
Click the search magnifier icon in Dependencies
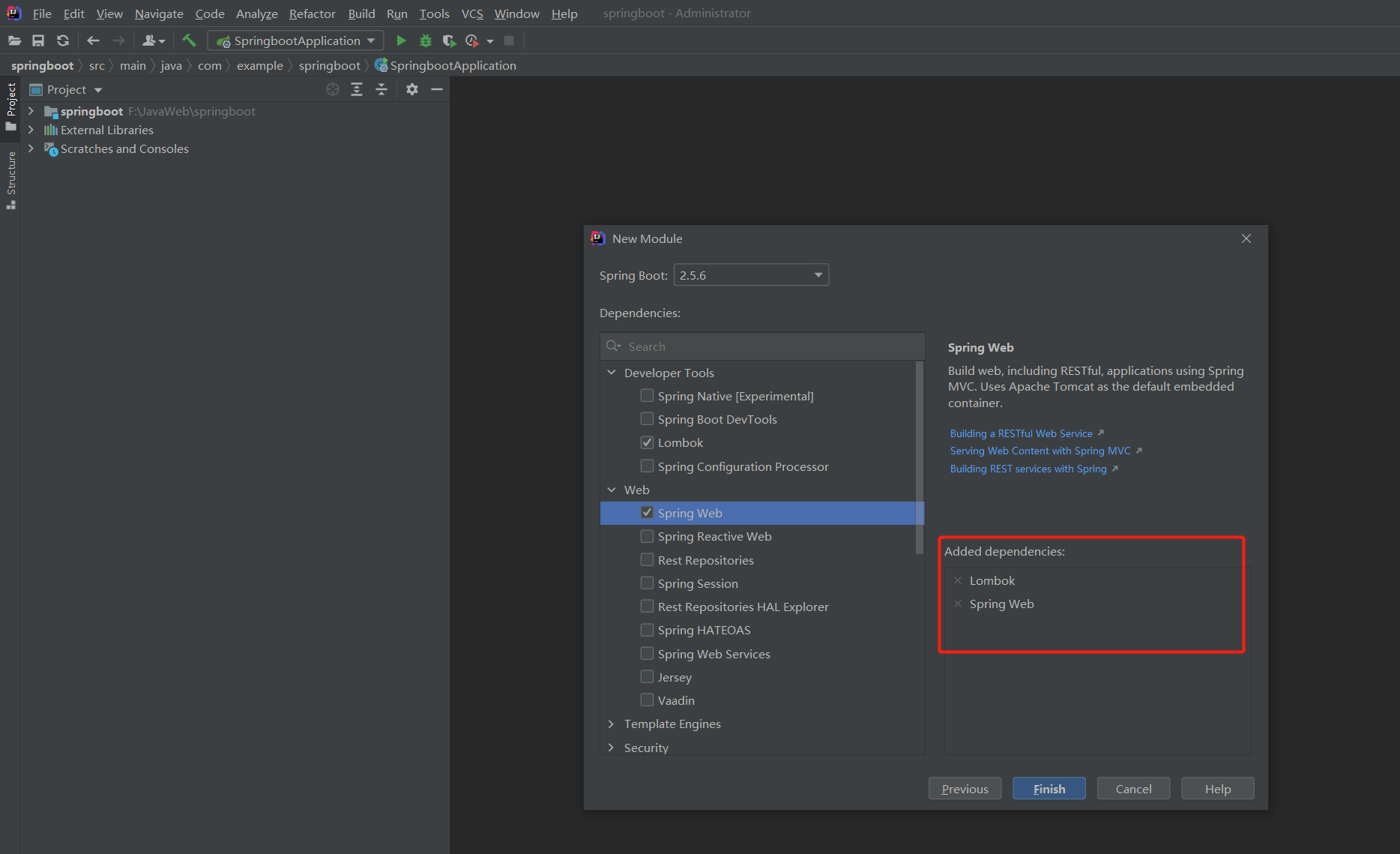pos(613,346)
